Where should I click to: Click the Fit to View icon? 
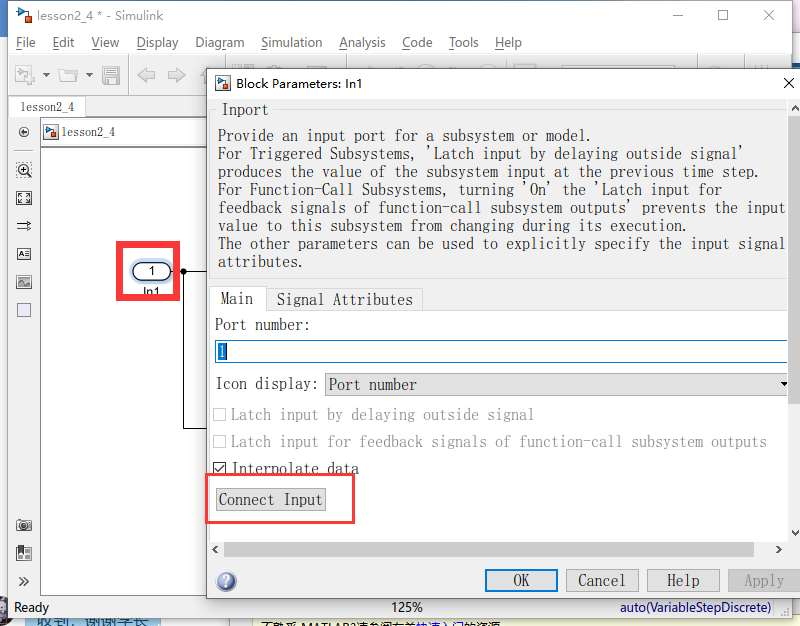23,197
